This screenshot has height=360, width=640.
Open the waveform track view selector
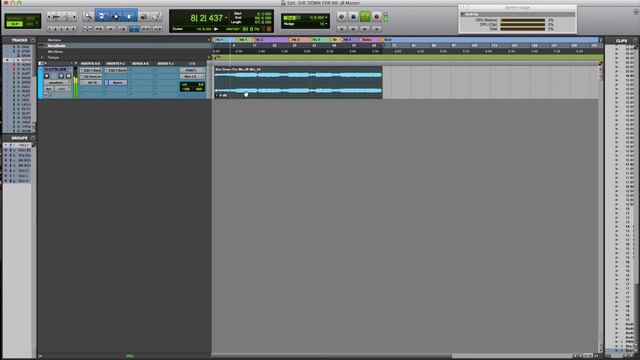pyautogui.click(x=57, y=82)
